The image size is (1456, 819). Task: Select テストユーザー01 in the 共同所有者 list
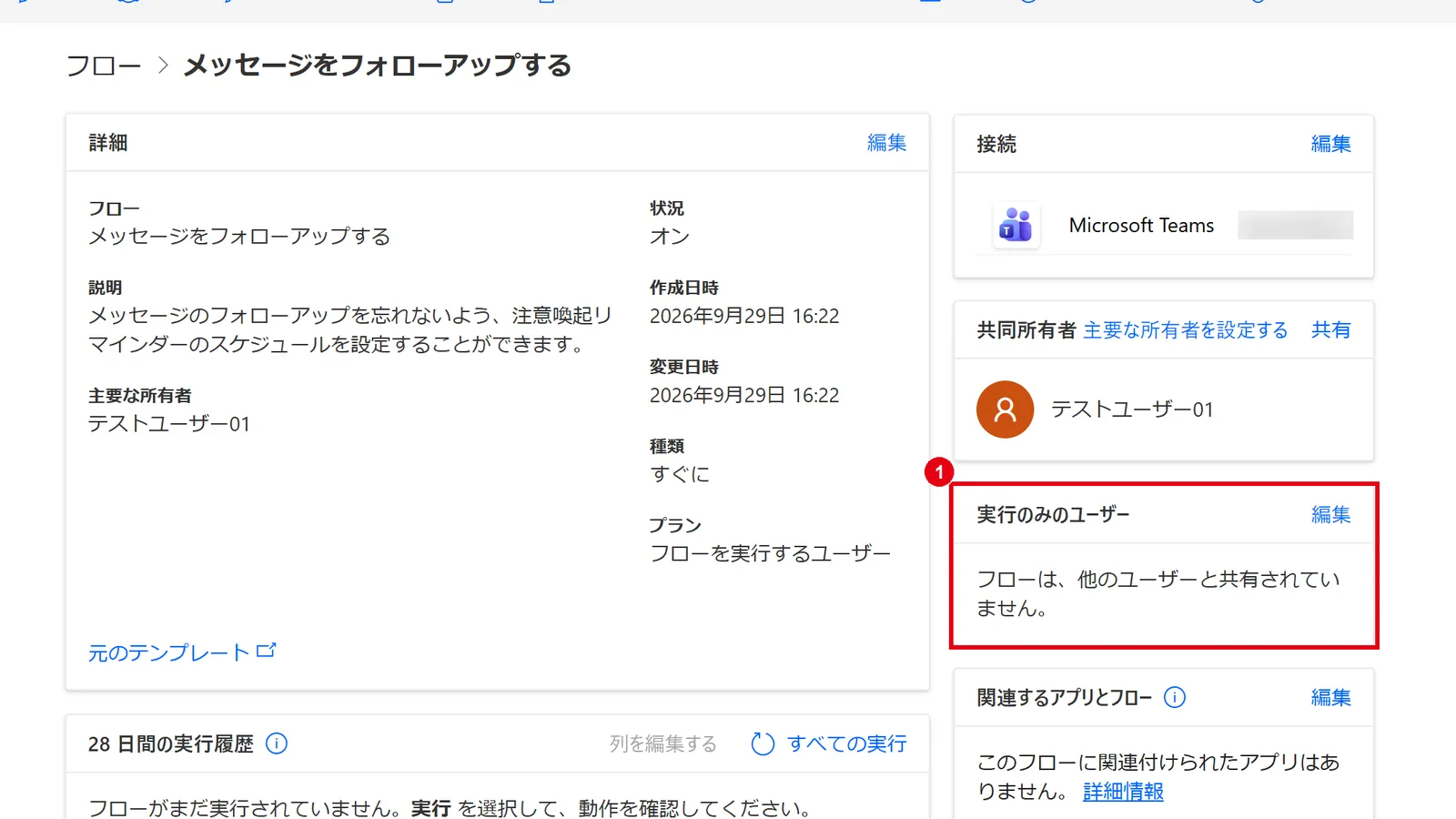click(1132, 409)
